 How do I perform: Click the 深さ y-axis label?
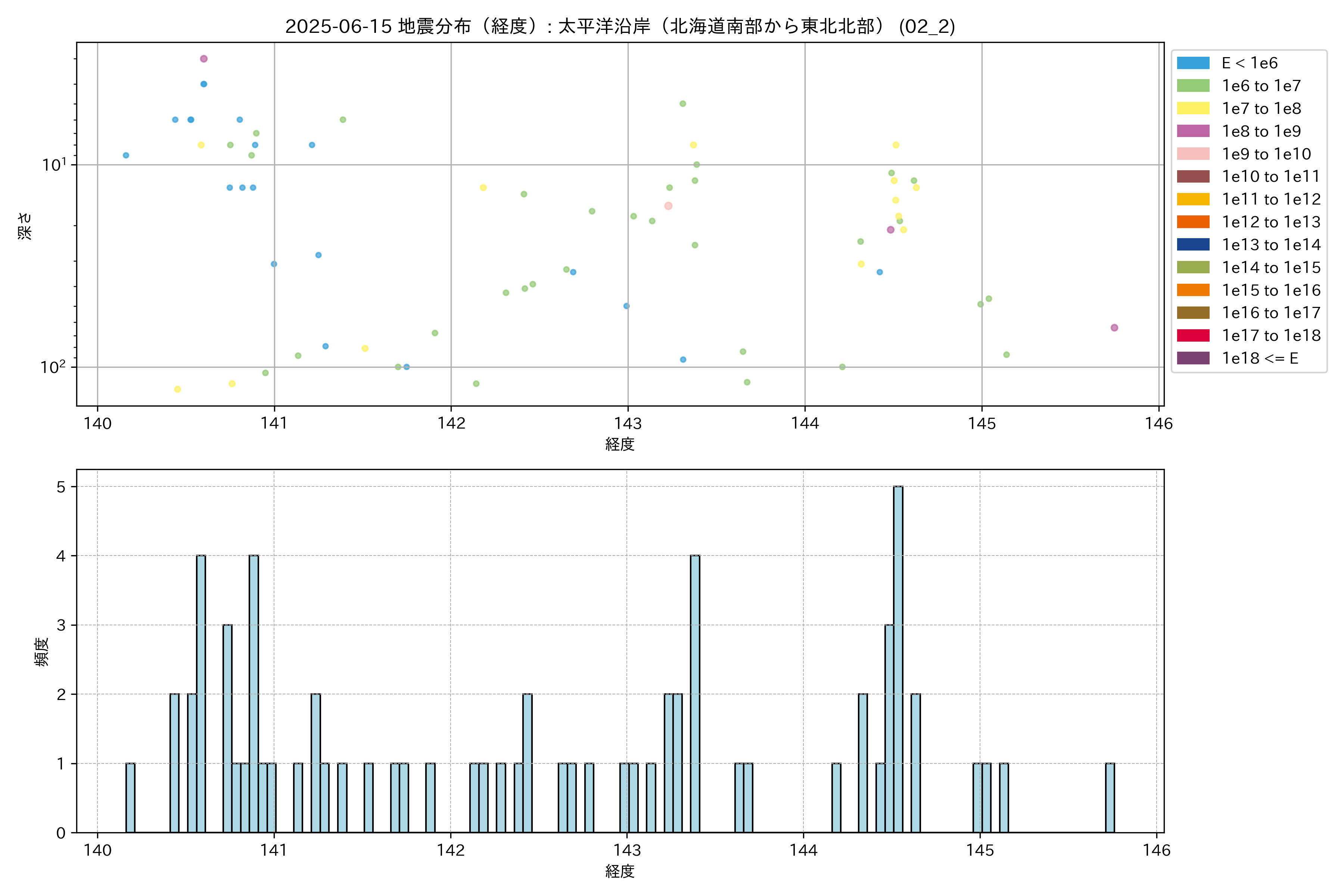[25, 226]
